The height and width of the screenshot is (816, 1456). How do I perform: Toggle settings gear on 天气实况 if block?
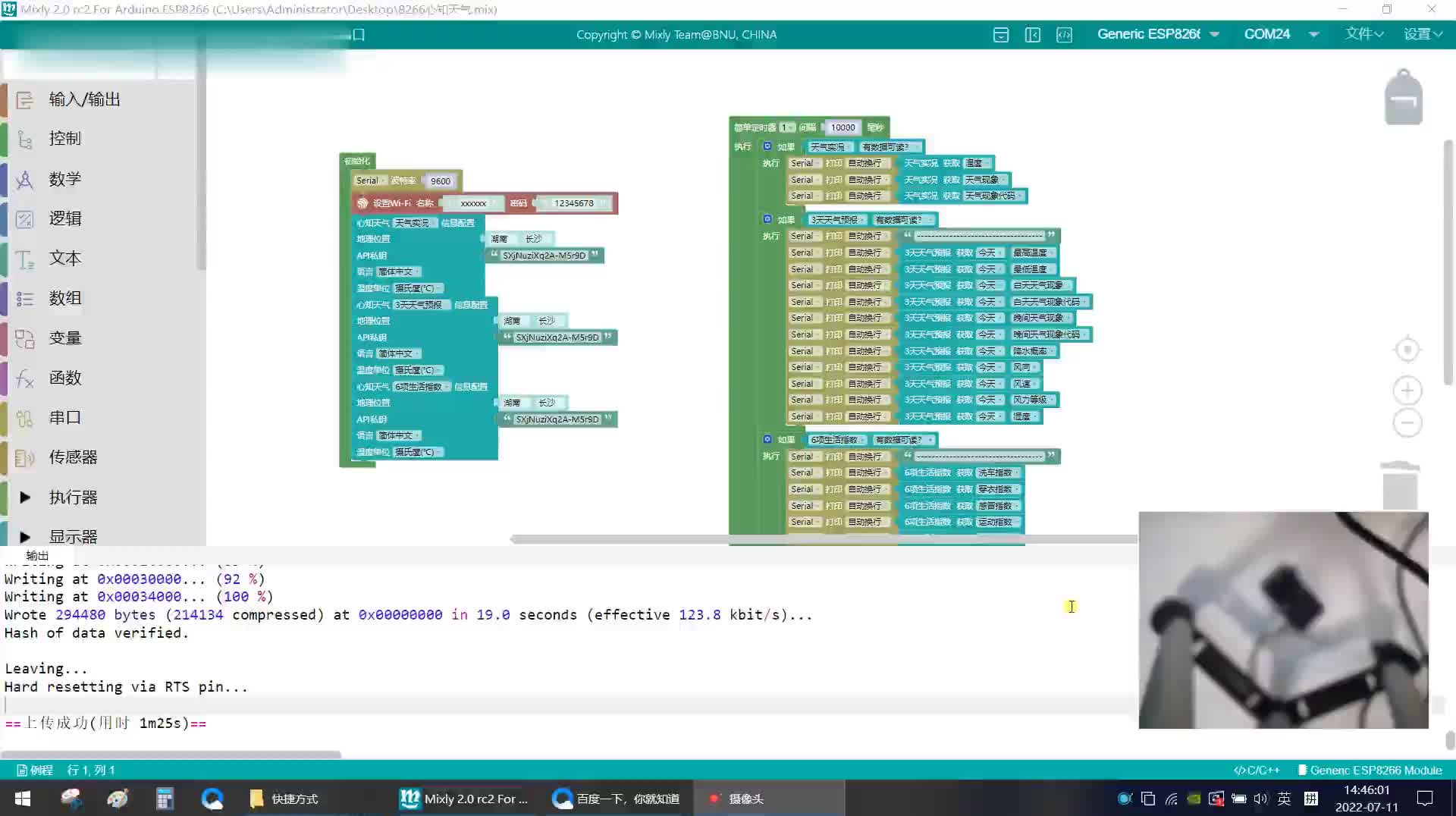[767, 146]
